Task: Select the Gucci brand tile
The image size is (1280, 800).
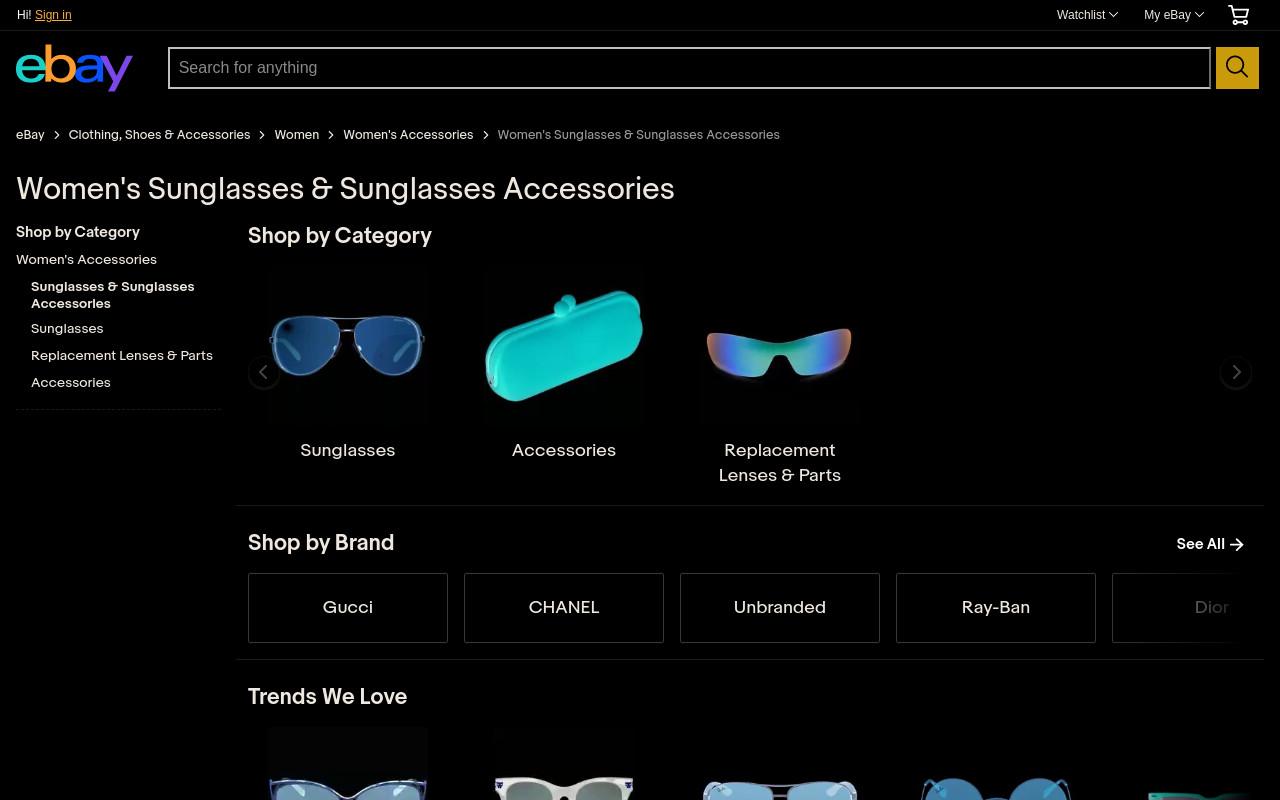Action: coord(348,608)
